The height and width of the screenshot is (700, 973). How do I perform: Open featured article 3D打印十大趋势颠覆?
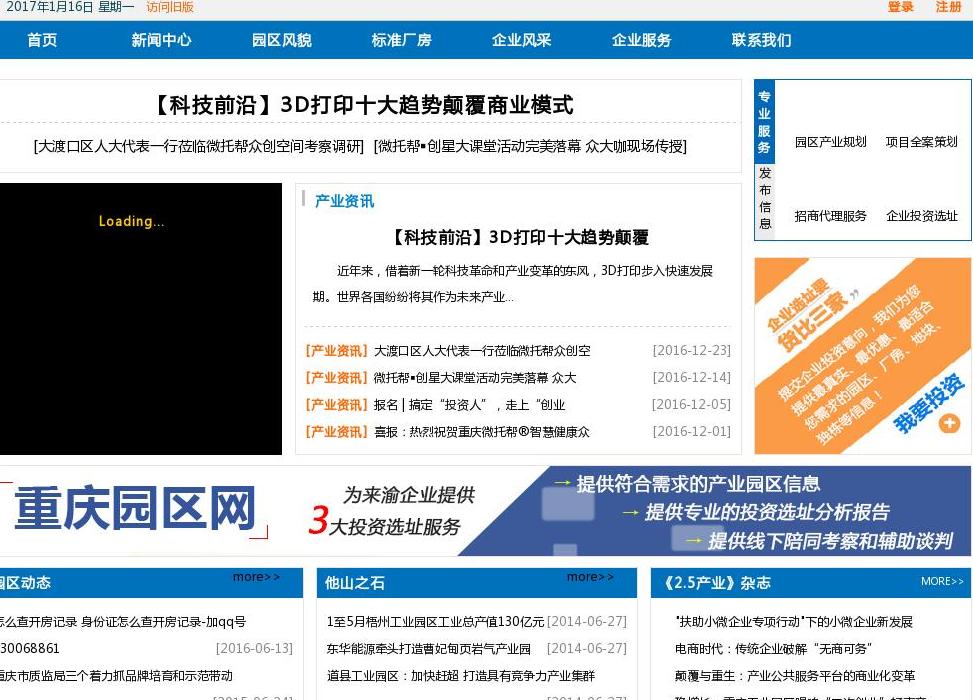point(519,237)
